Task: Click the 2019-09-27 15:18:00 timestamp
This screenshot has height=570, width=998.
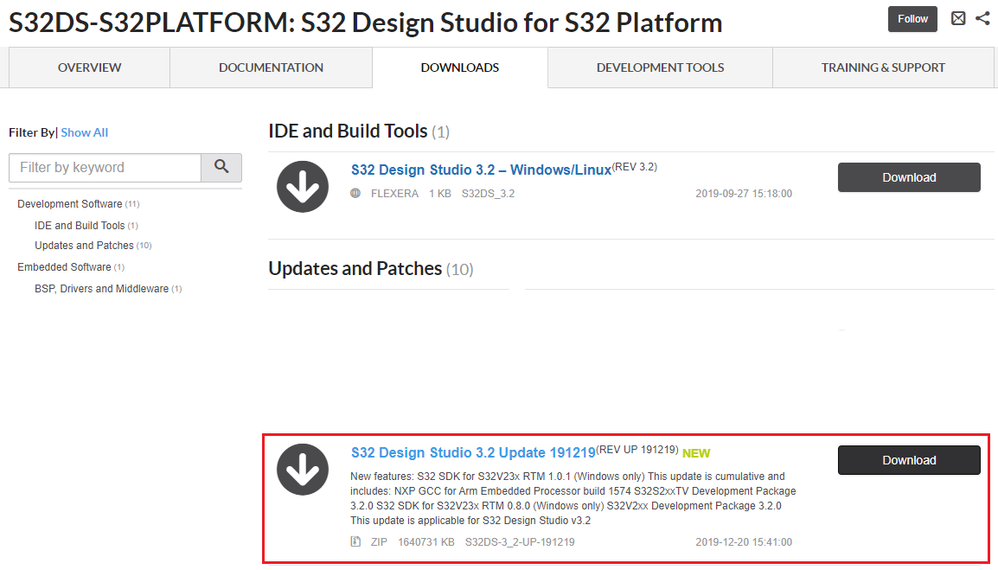Action: [743, 193]
